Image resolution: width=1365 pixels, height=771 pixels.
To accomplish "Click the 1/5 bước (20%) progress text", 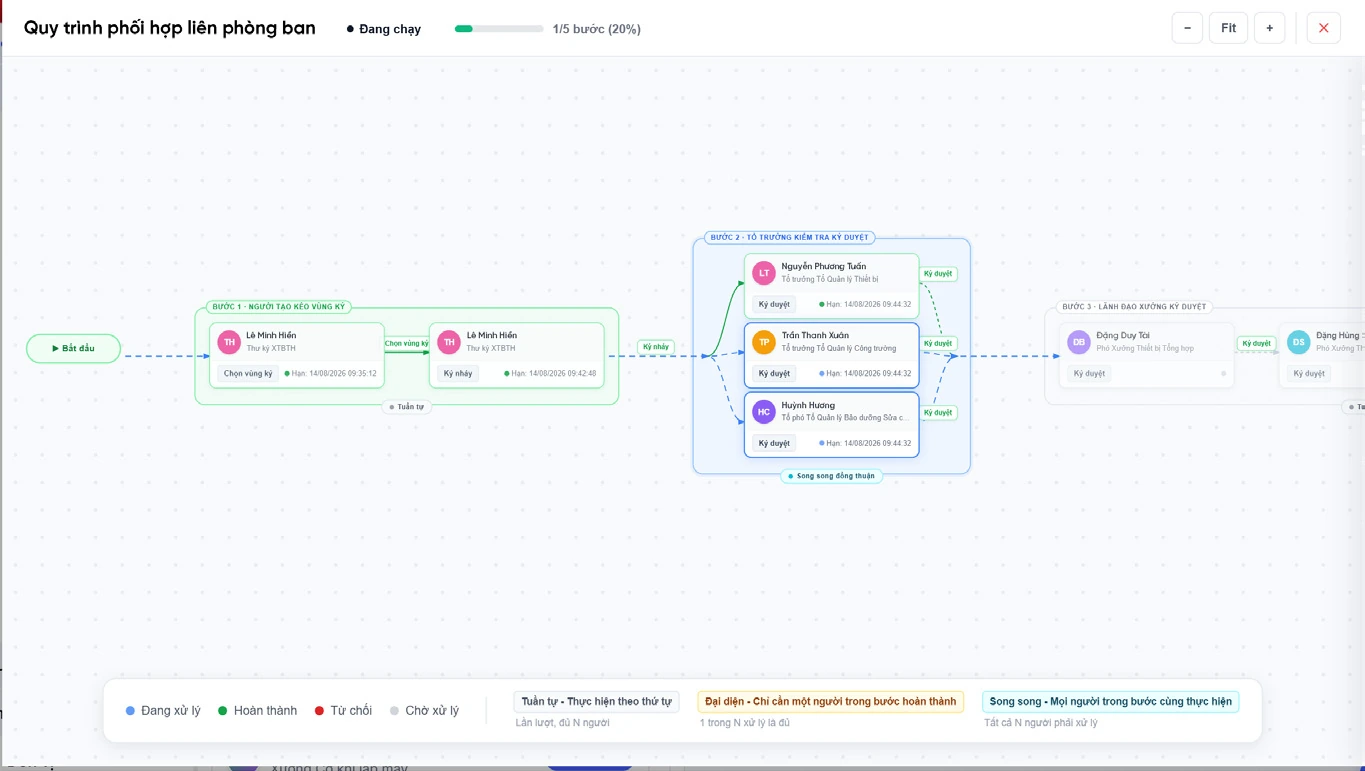I will click(x=597, y=29).
